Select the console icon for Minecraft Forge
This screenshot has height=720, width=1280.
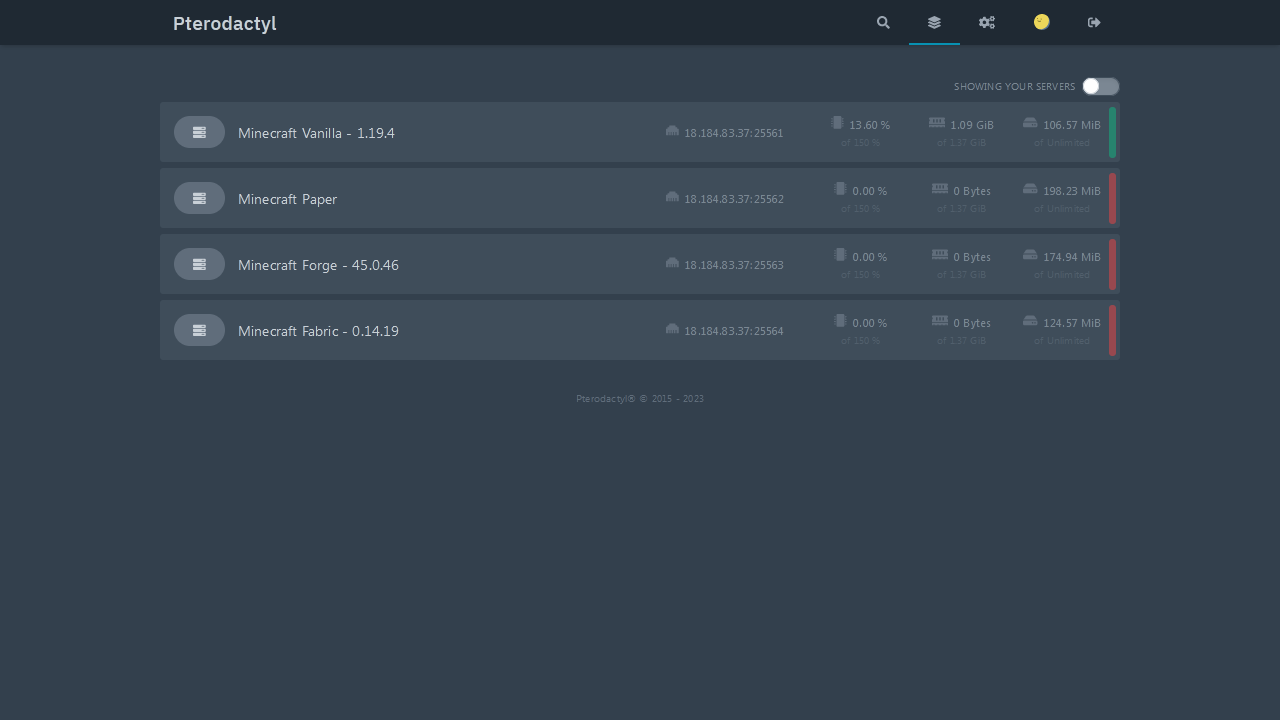[199, 264]
